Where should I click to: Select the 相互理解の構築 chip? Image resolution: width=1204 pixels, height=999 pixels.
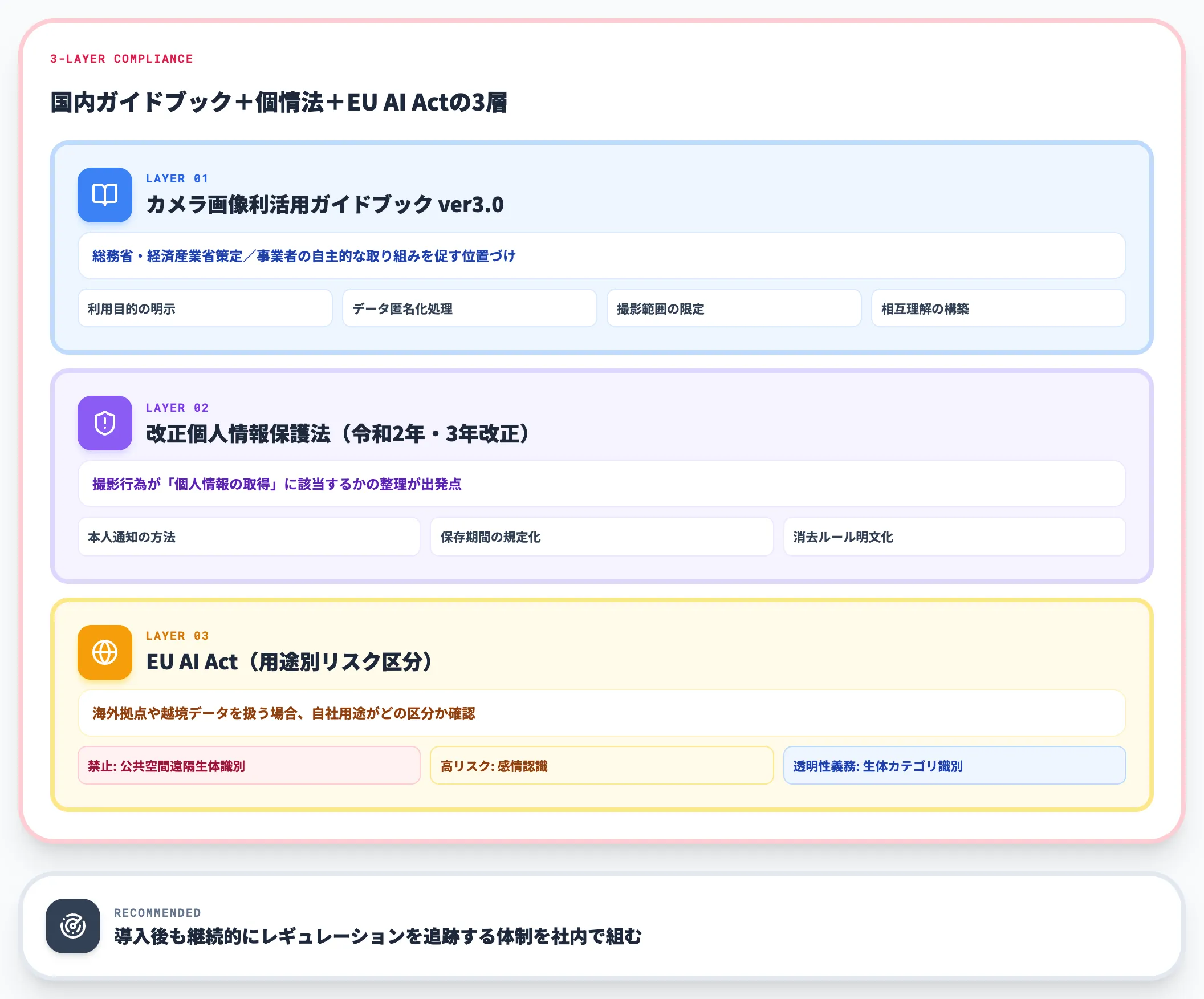[998, 308]
